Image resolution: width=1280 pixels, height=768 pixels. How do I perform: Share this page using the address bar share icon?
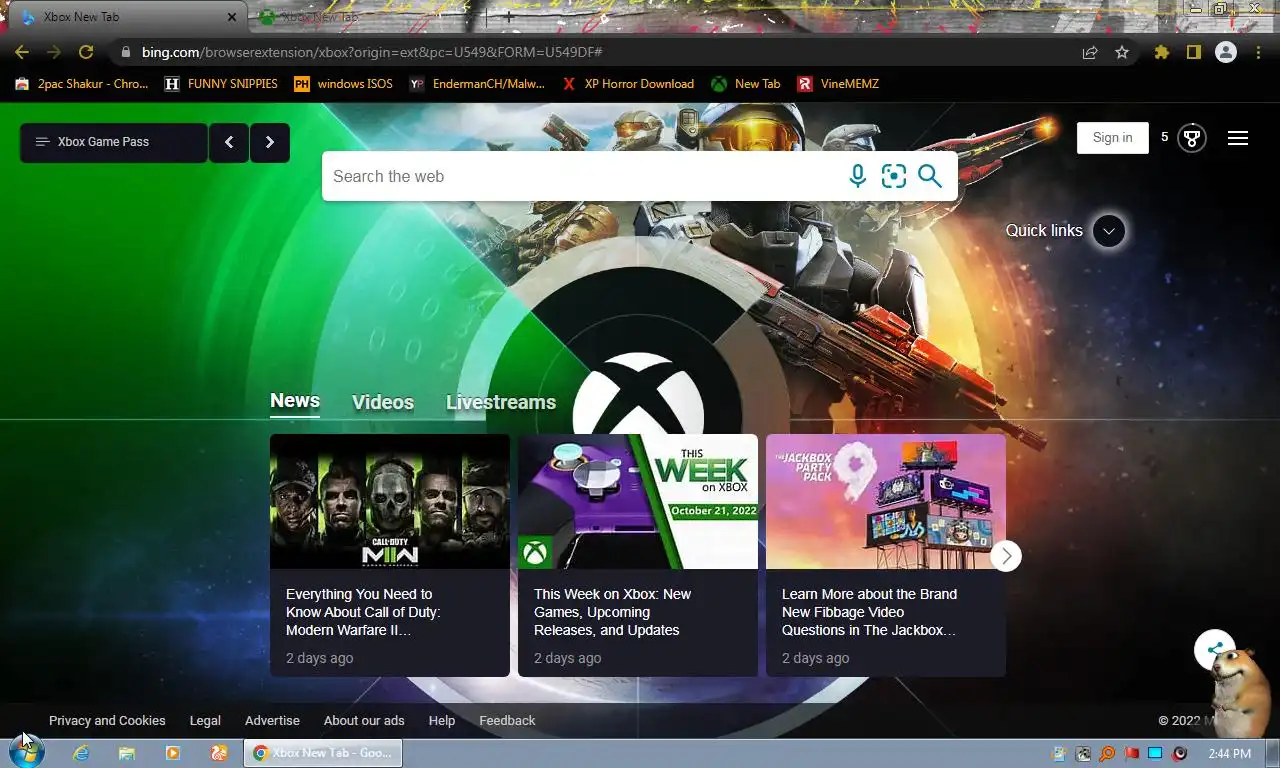pyautogui.click(x=1090, y=52)
